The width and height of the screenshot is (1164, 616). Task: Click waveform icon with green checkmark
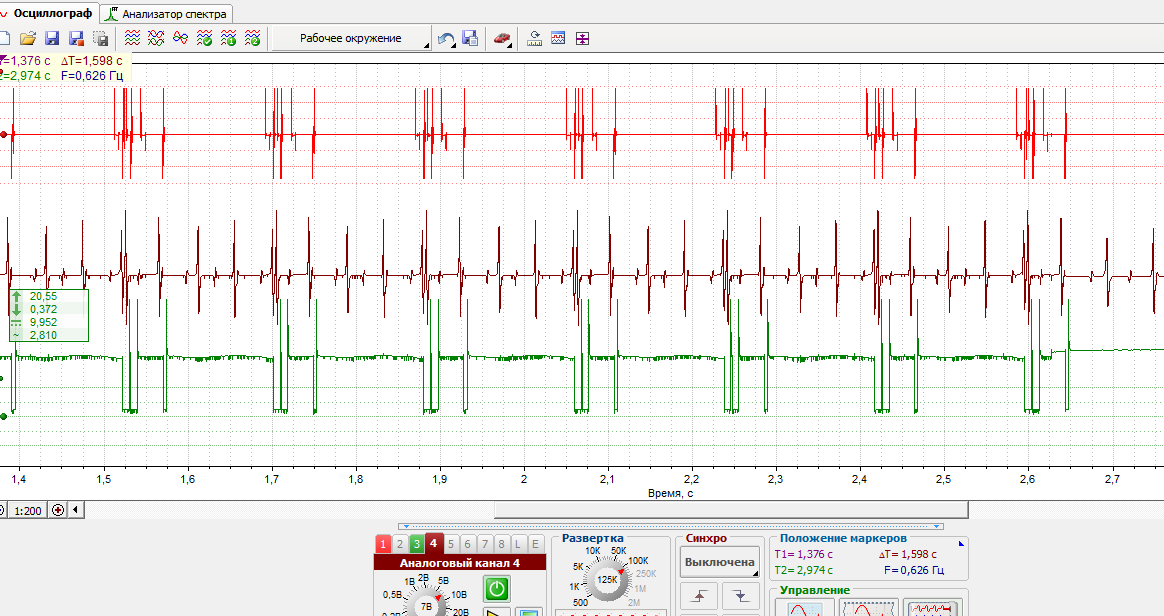coord(204,38)
